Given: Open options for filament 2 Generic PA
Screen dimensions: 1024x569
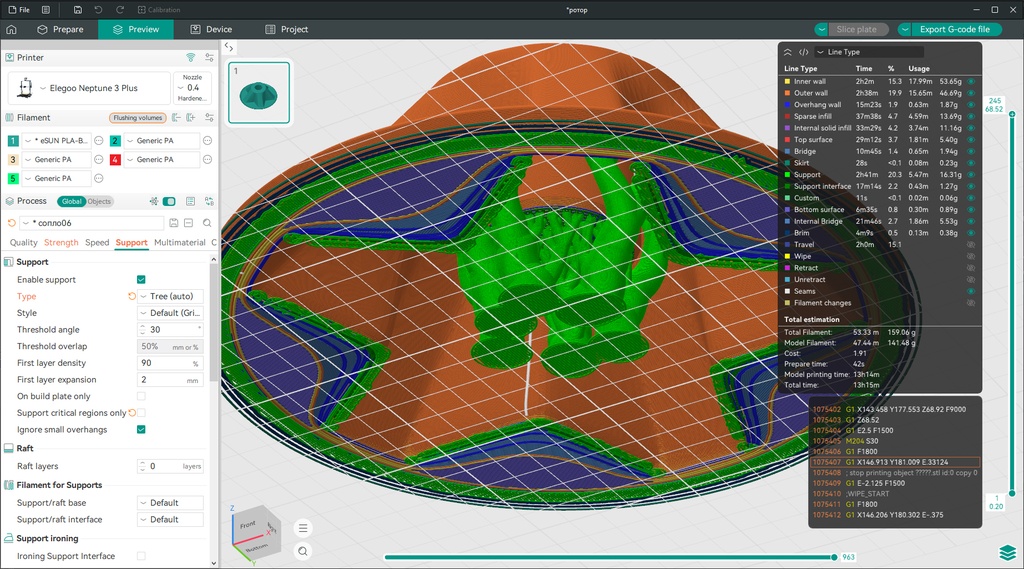Looking at the screenshot, I should point(207,140).
